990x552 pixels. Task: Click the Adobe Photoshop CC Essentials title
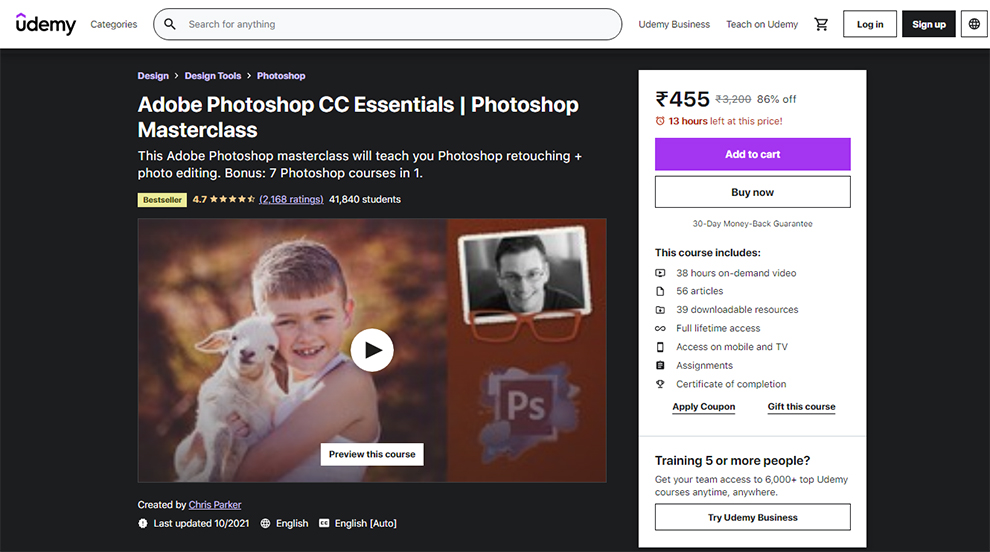tap(358, 117)
